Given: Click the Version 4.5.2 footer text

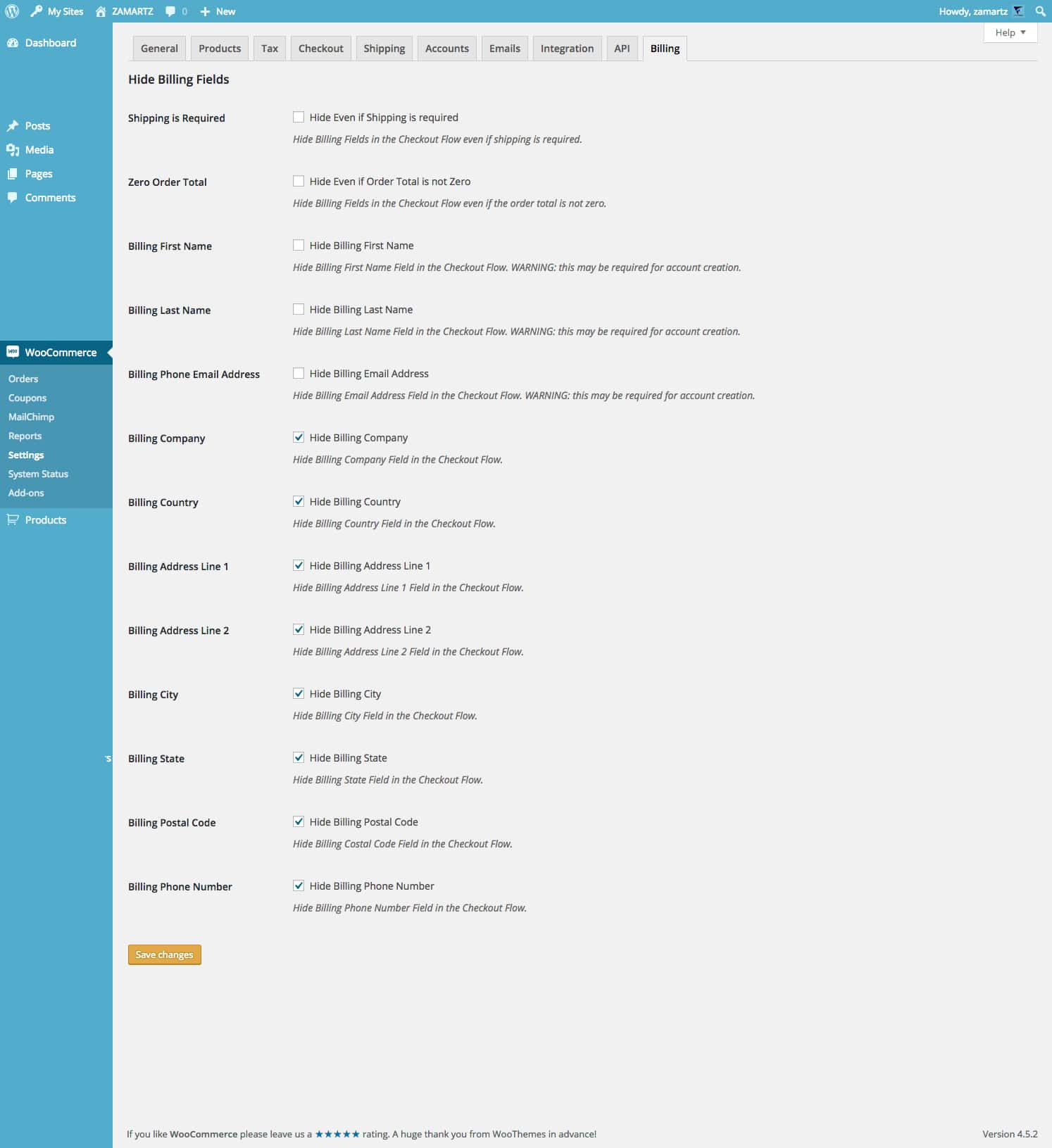Looking at the screenshot, I should [1010, 1134].
